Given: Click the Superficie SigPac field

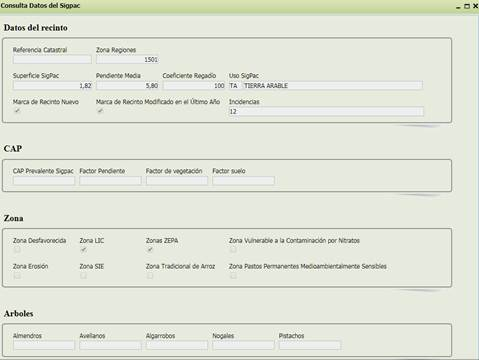Looking at the screenshot, I should [52, 85].
